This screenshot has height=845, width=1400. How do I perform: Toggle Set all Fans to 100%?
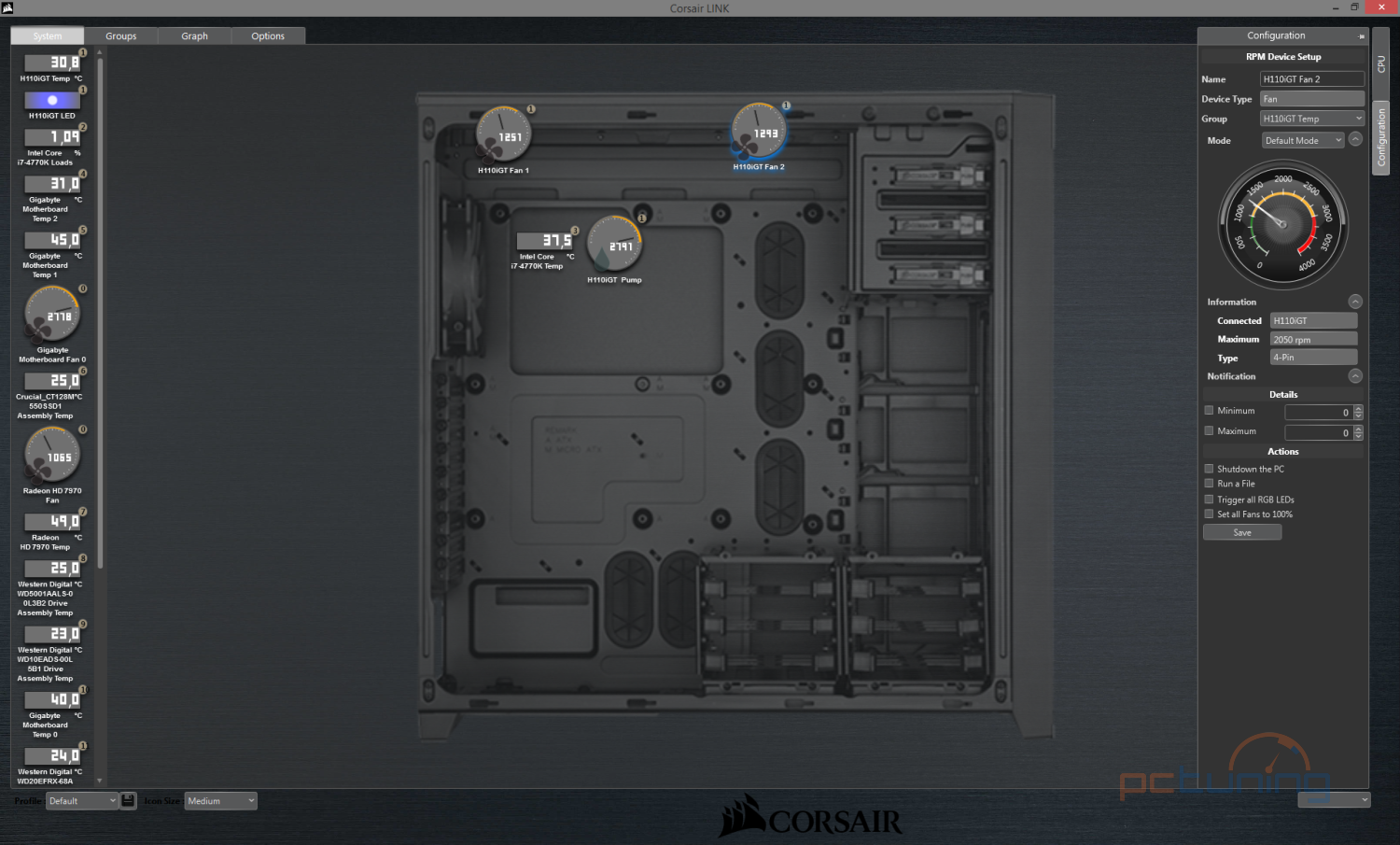[x=1209, y=514]
